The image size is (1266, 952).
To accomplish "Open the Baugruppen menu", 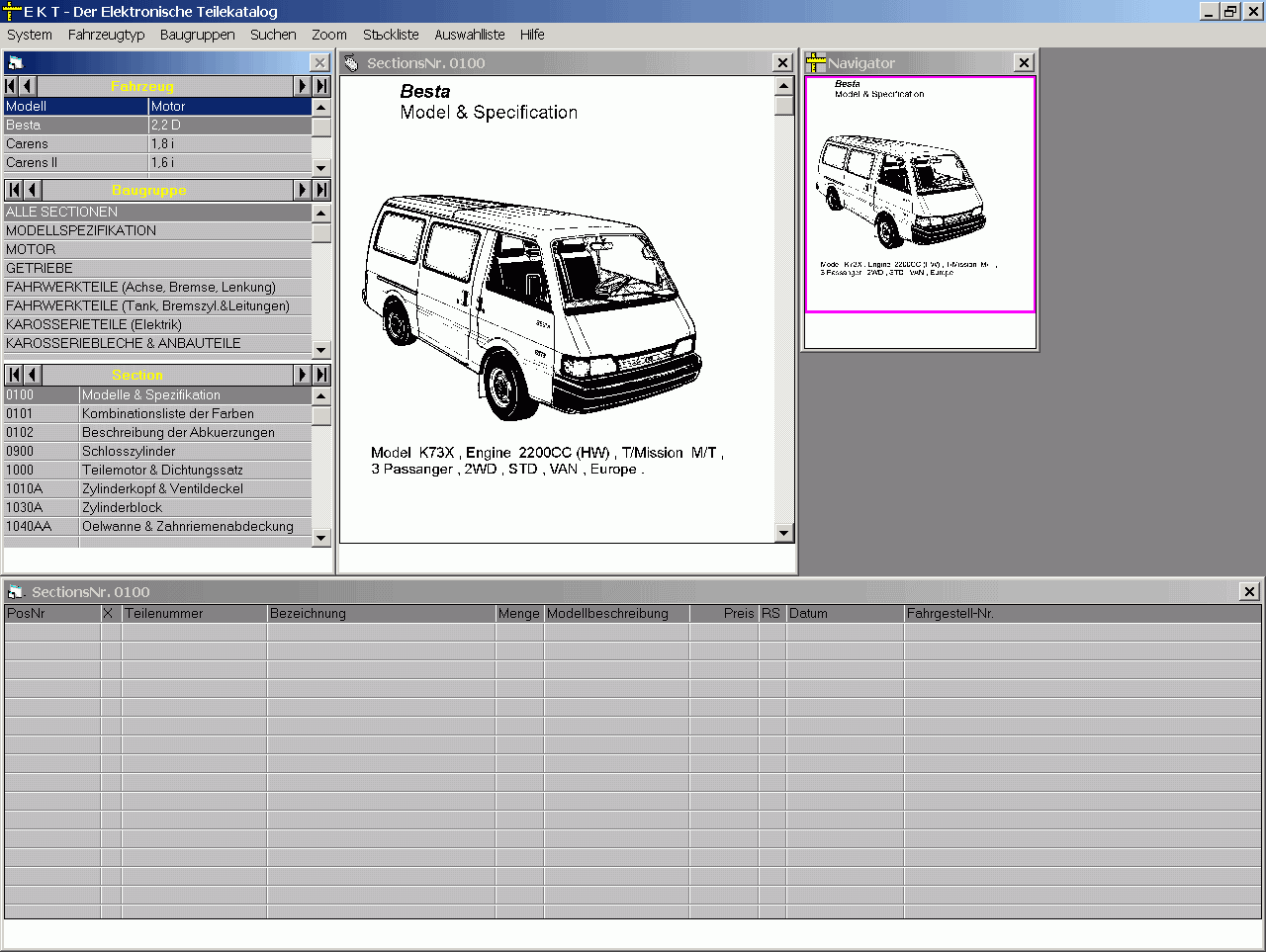I will [x=198, y=35].
